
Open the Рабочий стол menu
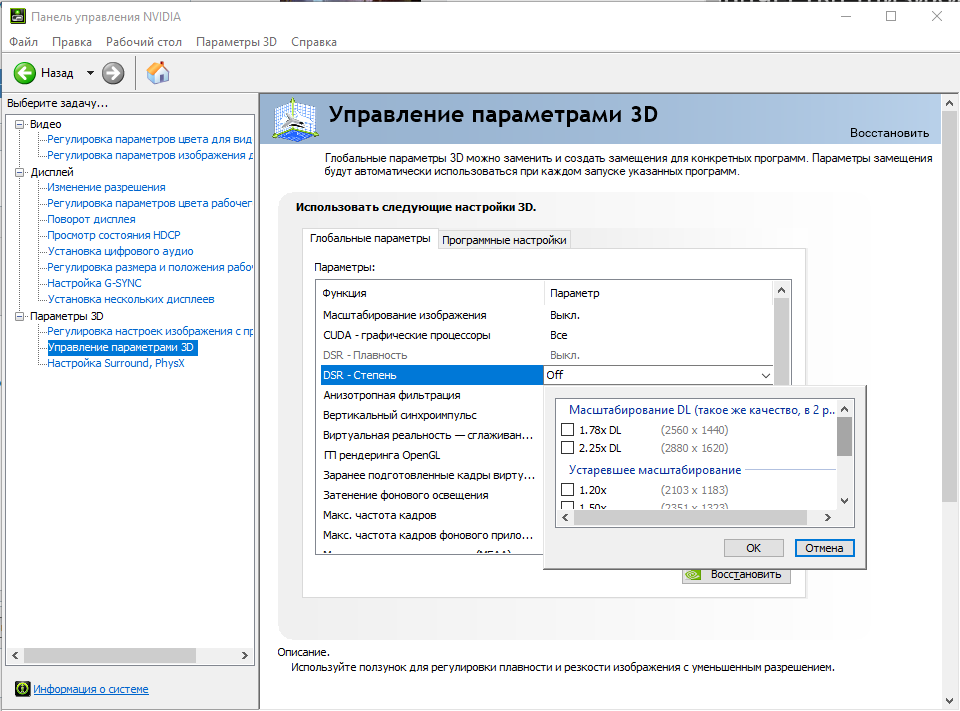[x=144, y=42]
